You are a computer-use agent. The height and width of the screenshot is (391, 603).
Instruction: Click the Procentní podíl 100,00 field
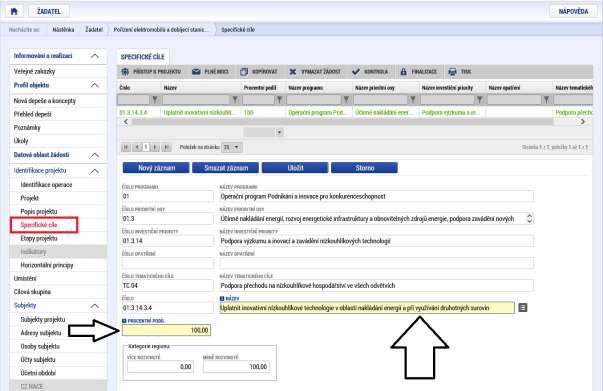click(x=167, y=330)
